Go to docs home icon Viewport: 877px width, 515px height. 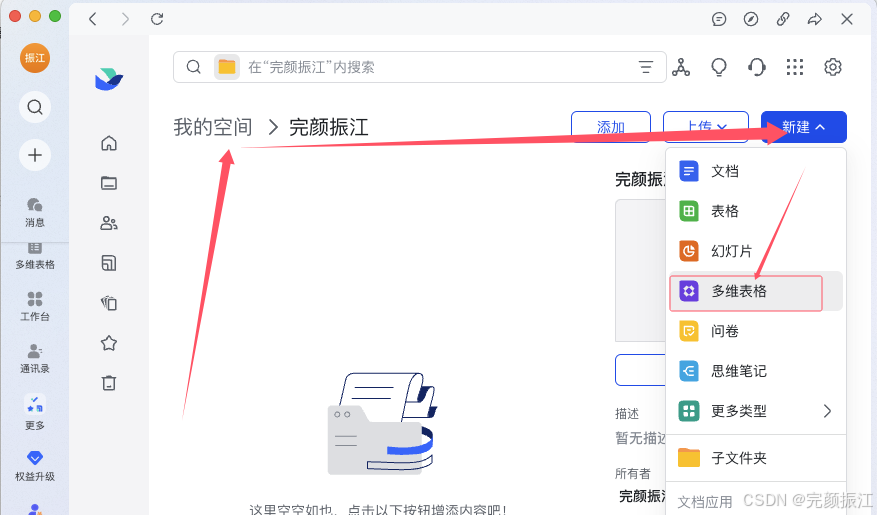pyautogui.click(x=109, y=143)
